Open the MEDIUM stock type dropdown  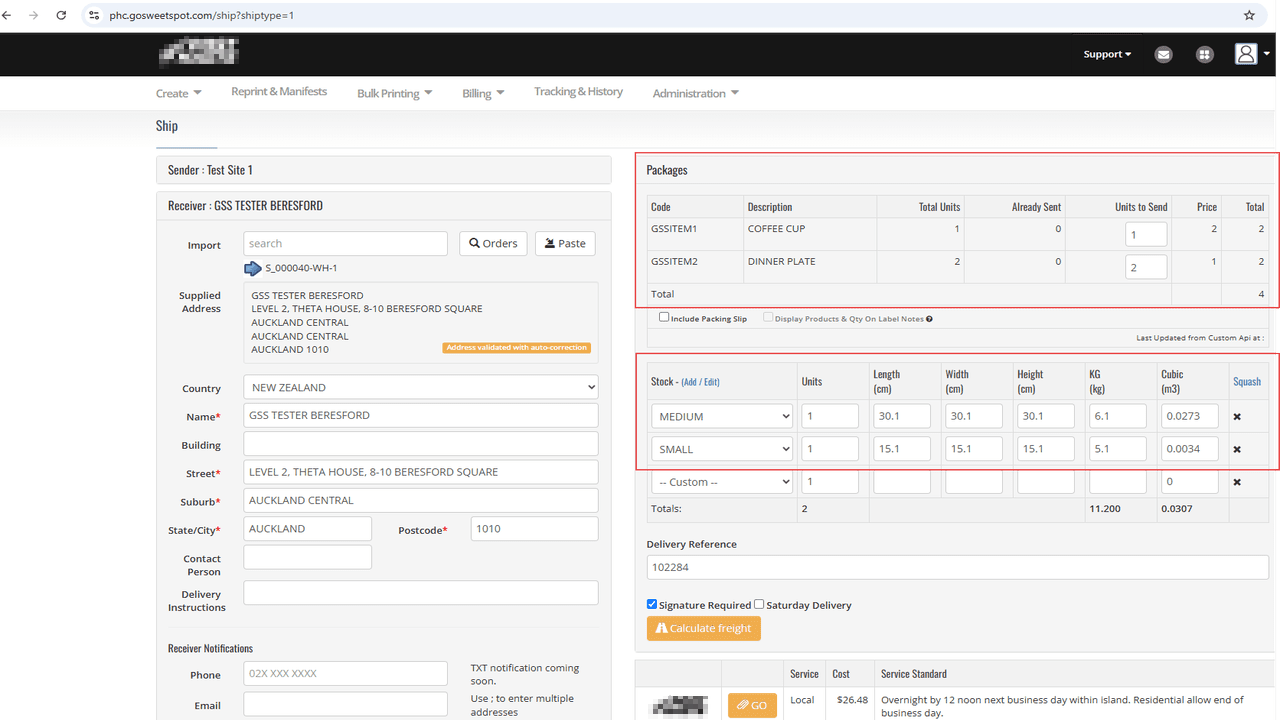click(x=722, y=416)
